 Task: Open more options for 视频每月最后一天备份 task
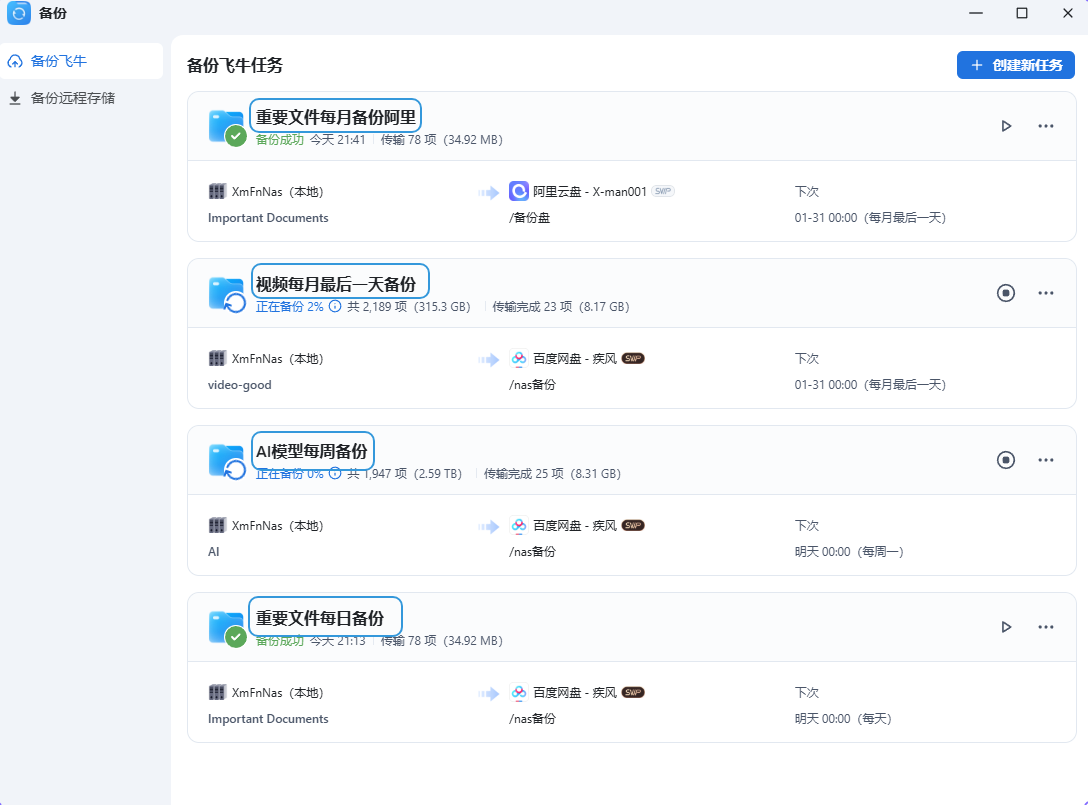coord(1046,293)
